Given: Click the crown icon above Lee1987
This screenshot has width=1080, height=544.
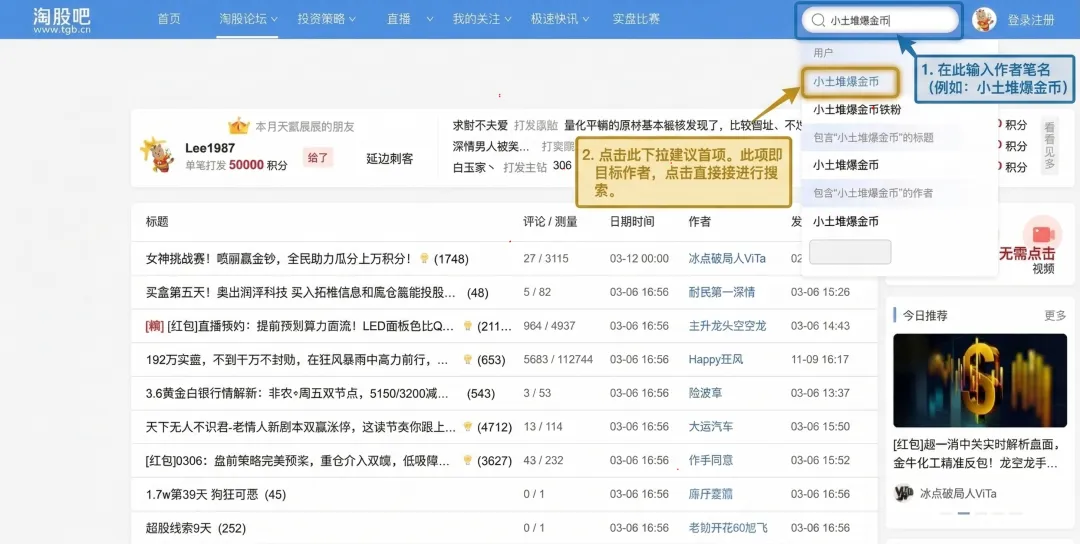Looking at the screenshot, I should click(239, 126).
